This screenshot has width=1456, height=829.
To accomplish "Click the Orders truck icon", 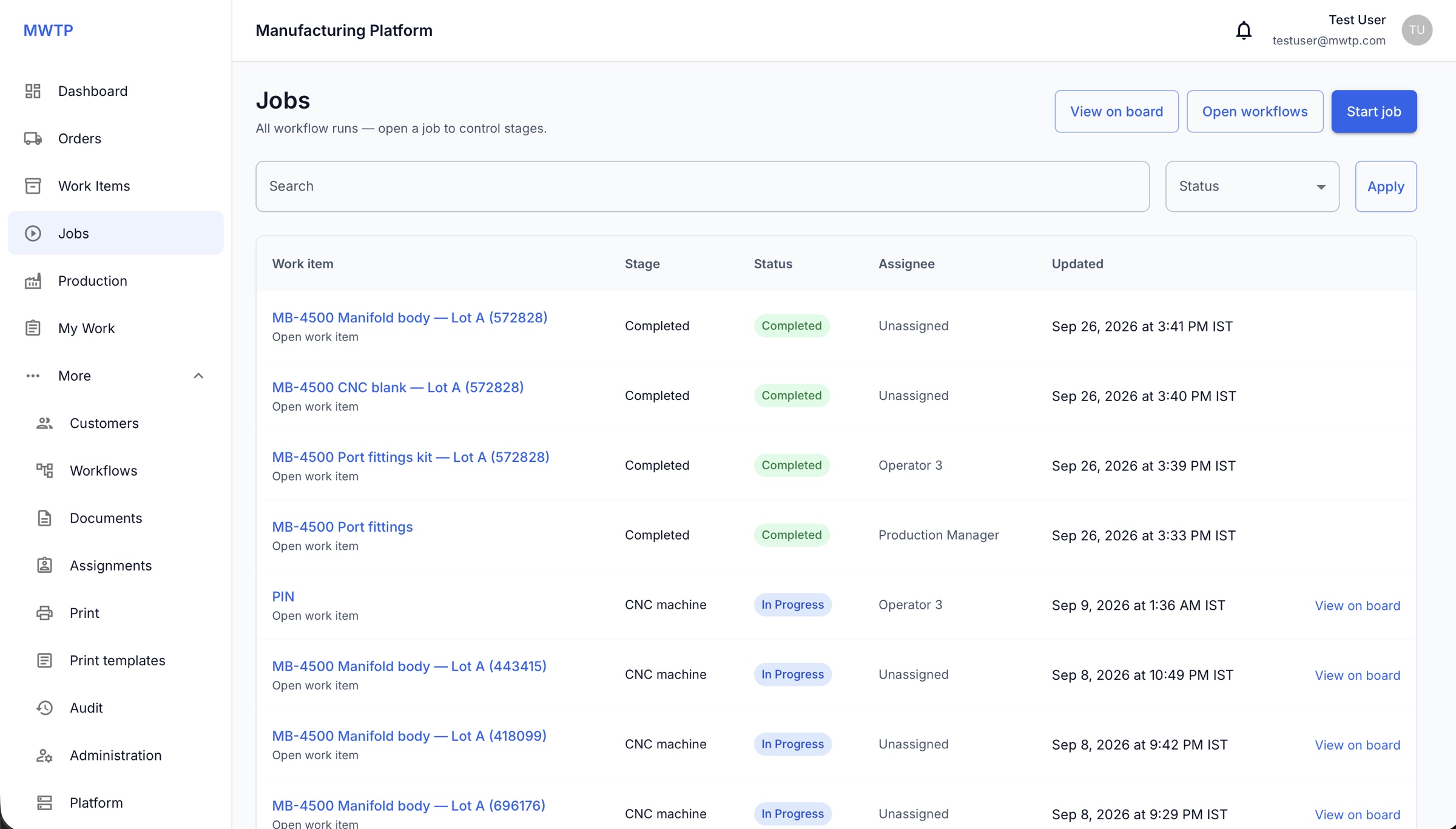I will [33, 138].
